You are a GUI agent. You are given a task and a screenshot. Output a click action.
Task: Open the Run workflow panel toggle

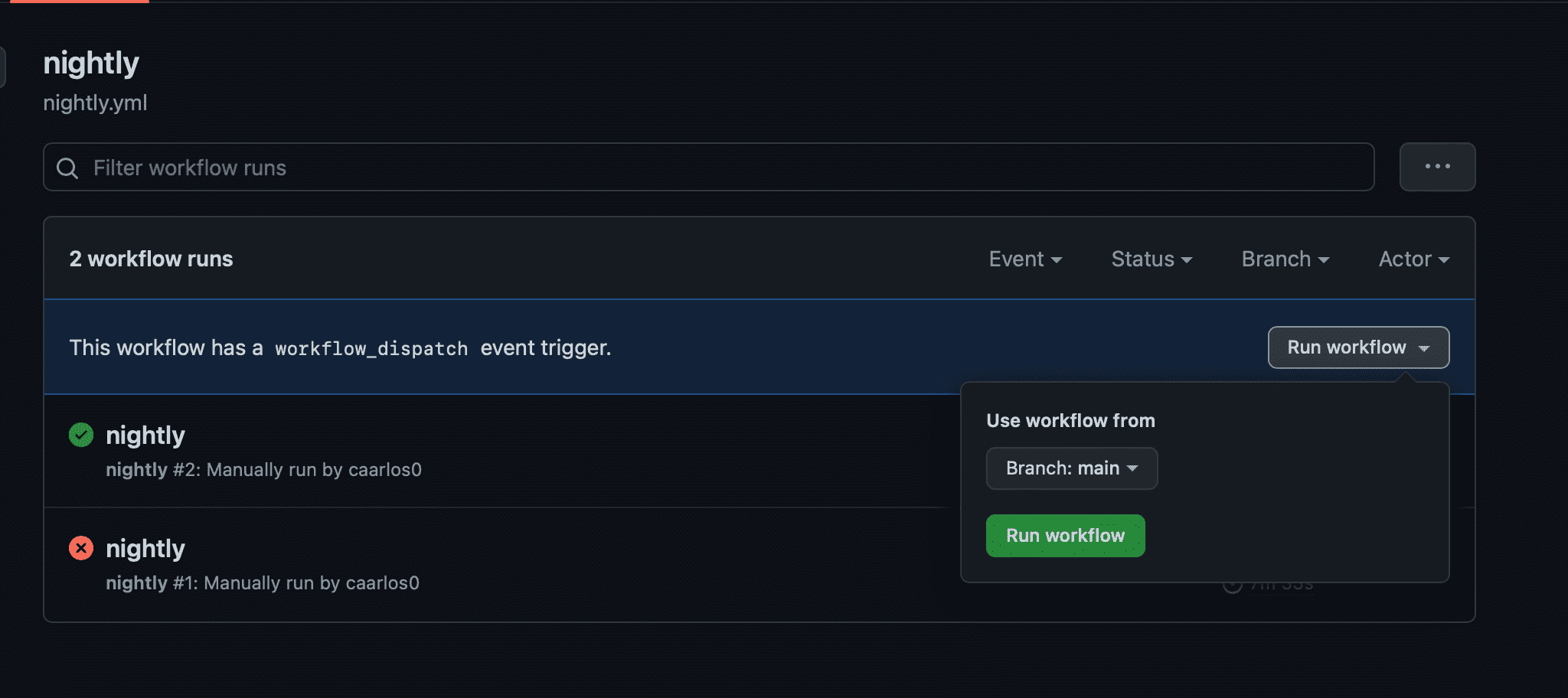click(x=1357, y=347)
